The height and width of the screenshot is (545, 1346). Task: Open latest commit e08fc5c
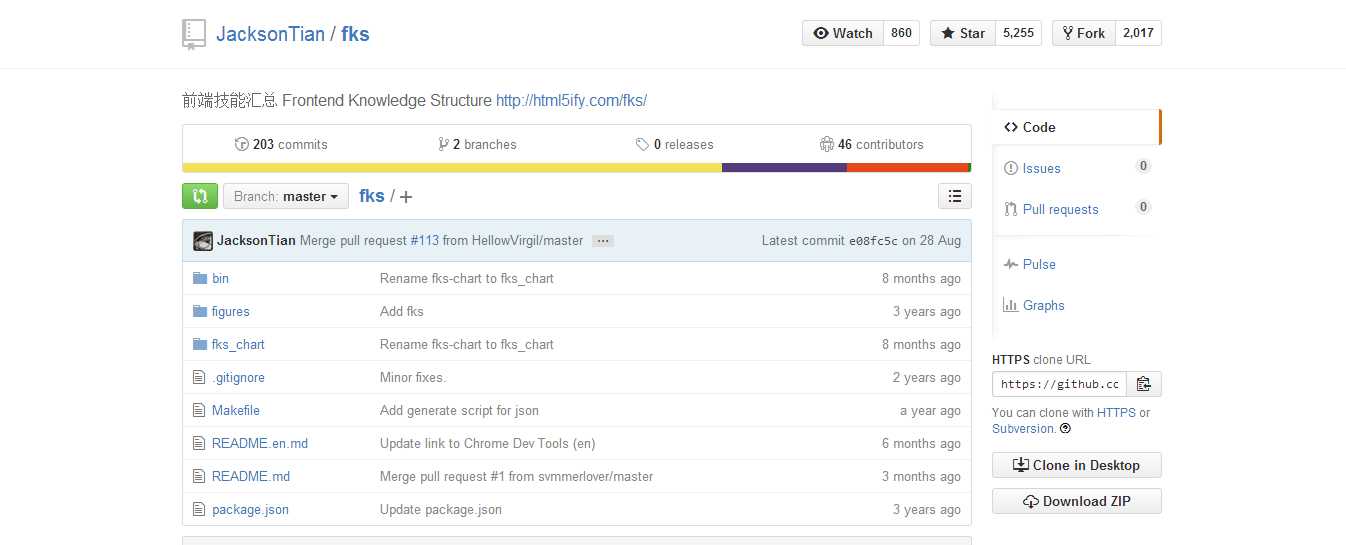pos(873,241)
